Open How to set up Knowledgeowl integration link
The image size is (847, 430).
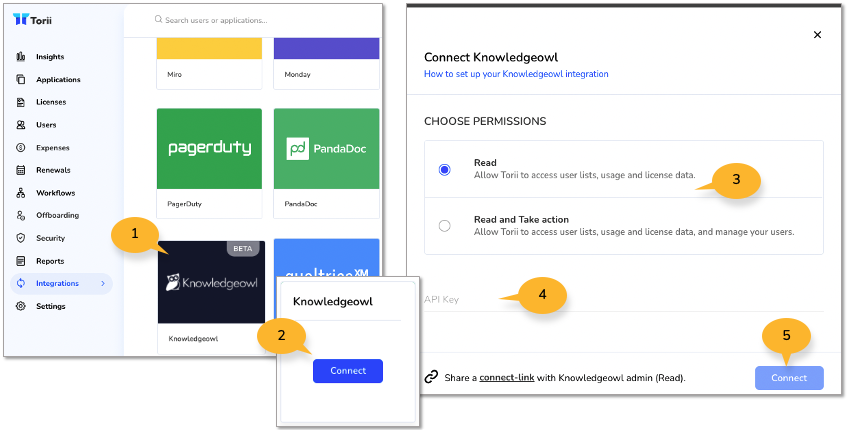(x=516, y=74)
